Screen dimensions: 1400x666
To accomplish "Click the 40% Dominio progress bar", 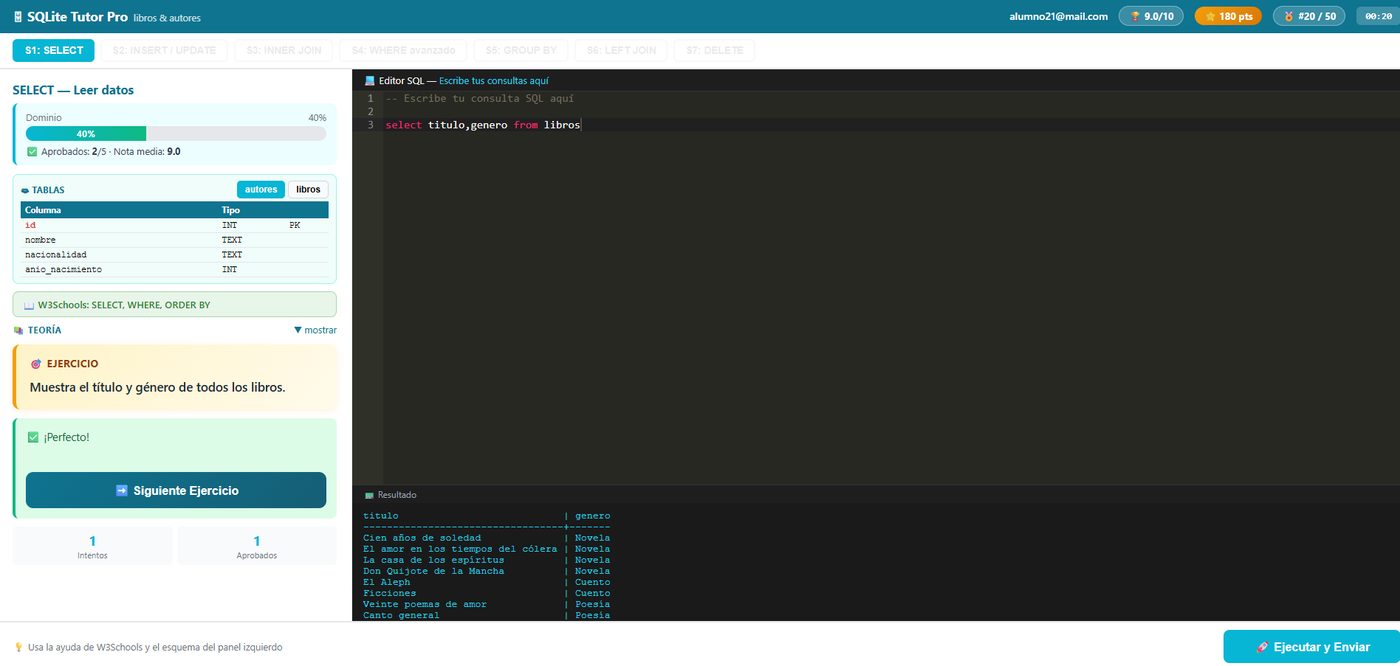I will pos(176,133).
